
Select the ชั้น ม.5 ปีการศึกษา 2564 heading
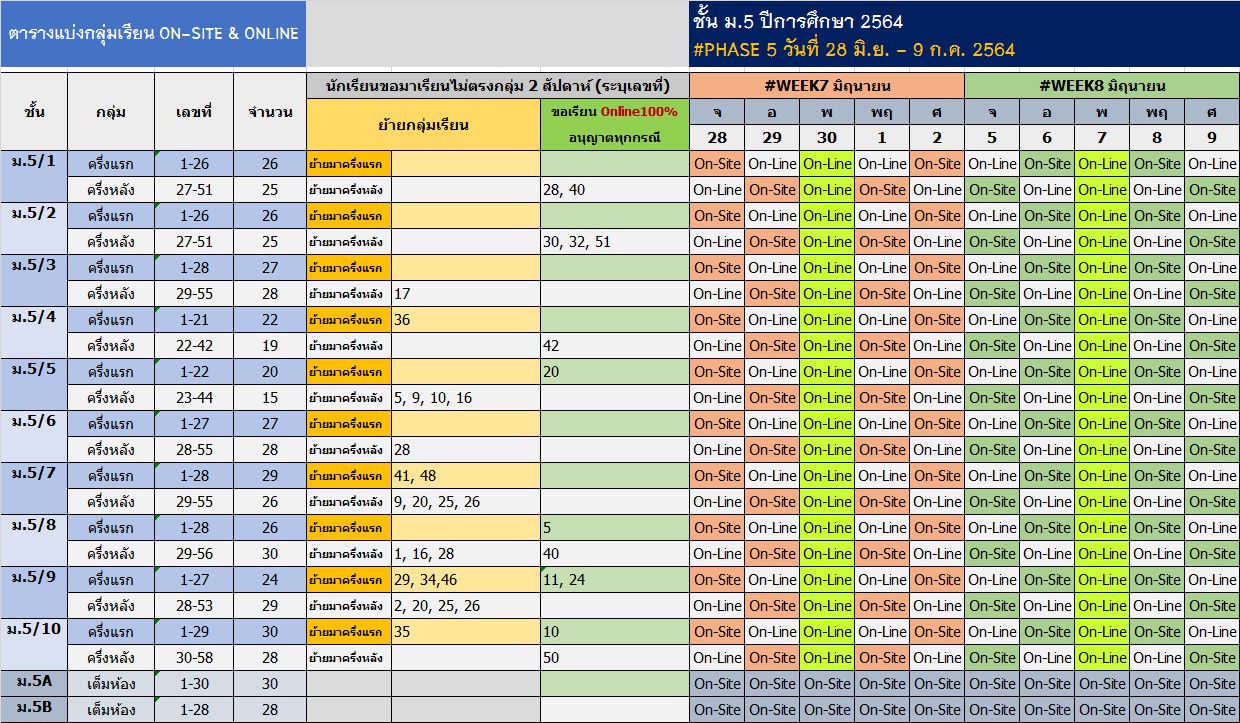(797, 22)
